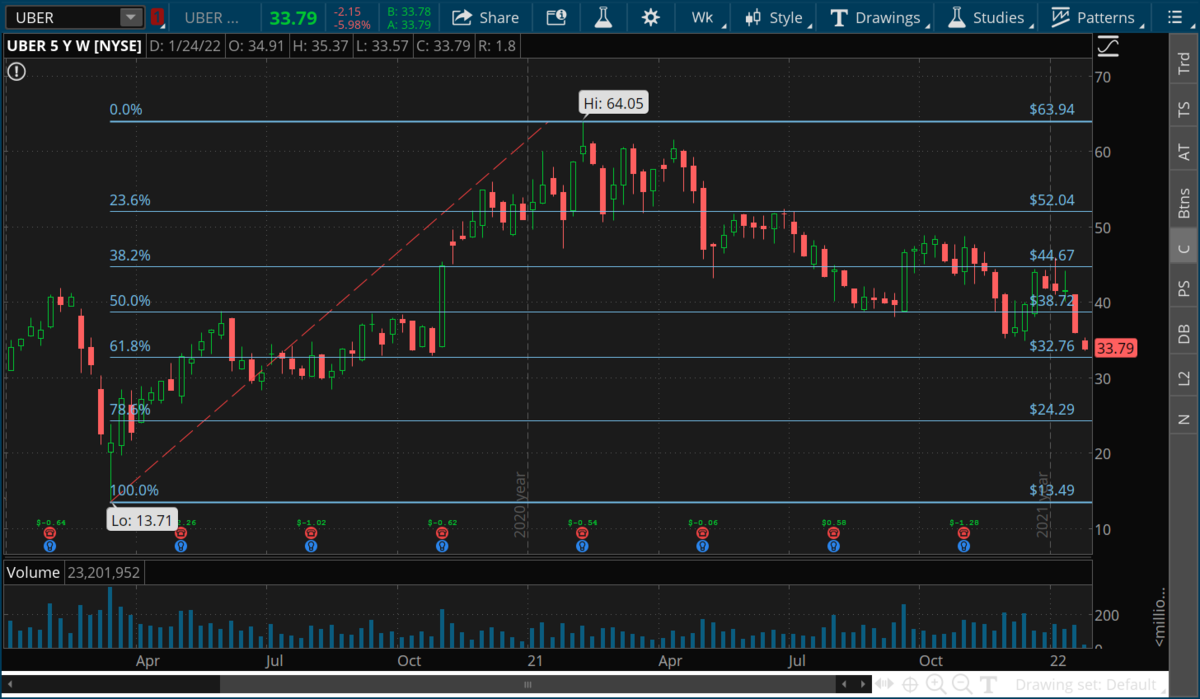Open the Studies menu
The width and height of the screenshot is (1200, 699).
click(x=987, y=17)
